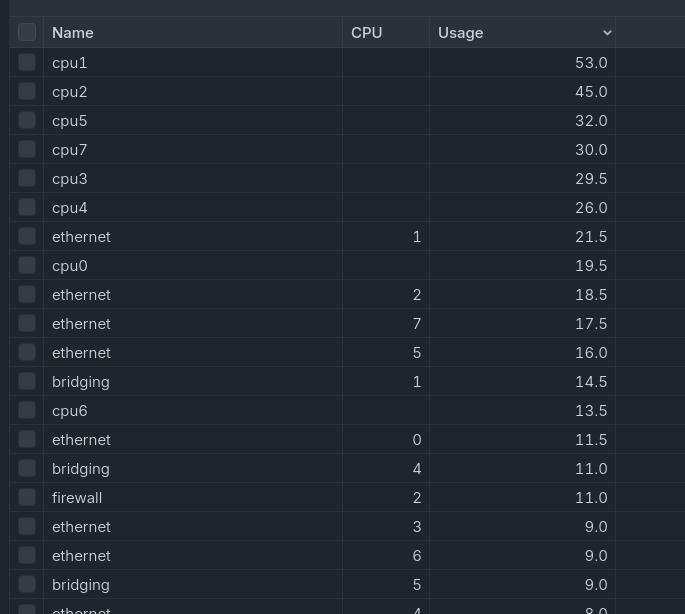Select the bridging row on CPU 4
This screenshot has width=685, height=614.
pyautogui.click(x=81, y=468)
